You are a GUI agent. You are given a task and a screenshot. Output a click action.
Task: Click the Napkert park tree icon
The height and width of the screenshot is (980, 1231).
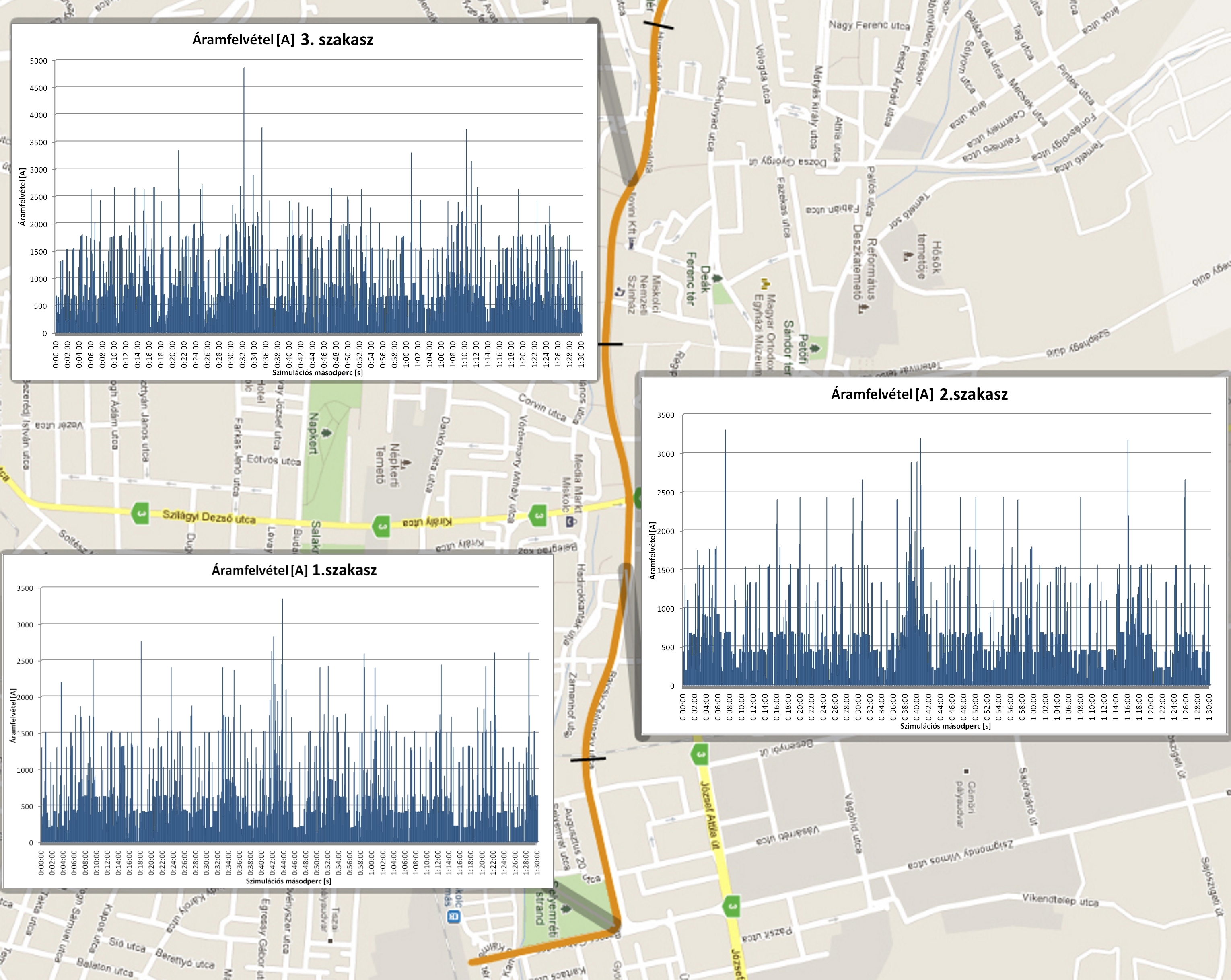(327, 433)
